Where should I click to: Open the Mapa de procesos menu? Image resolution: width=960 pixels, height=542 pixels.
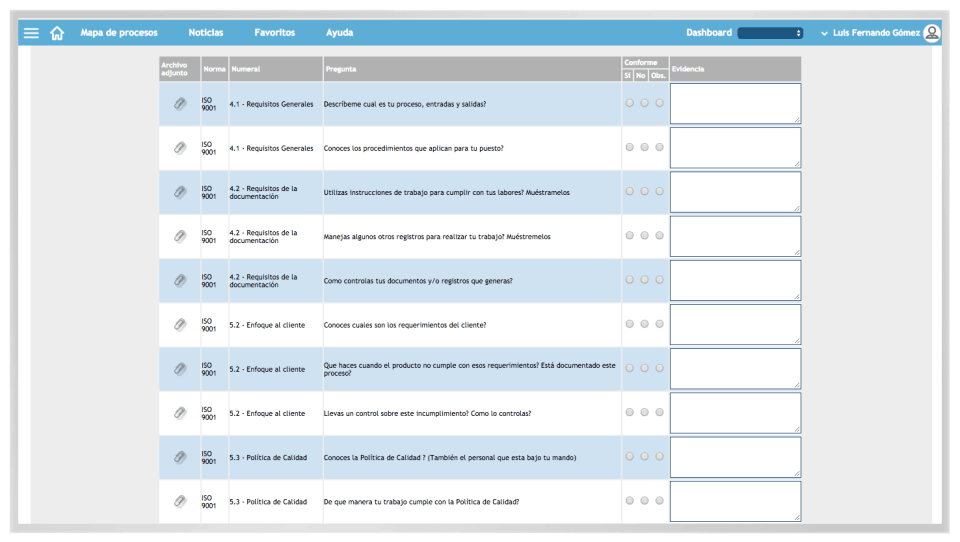(x=119, y=33)
